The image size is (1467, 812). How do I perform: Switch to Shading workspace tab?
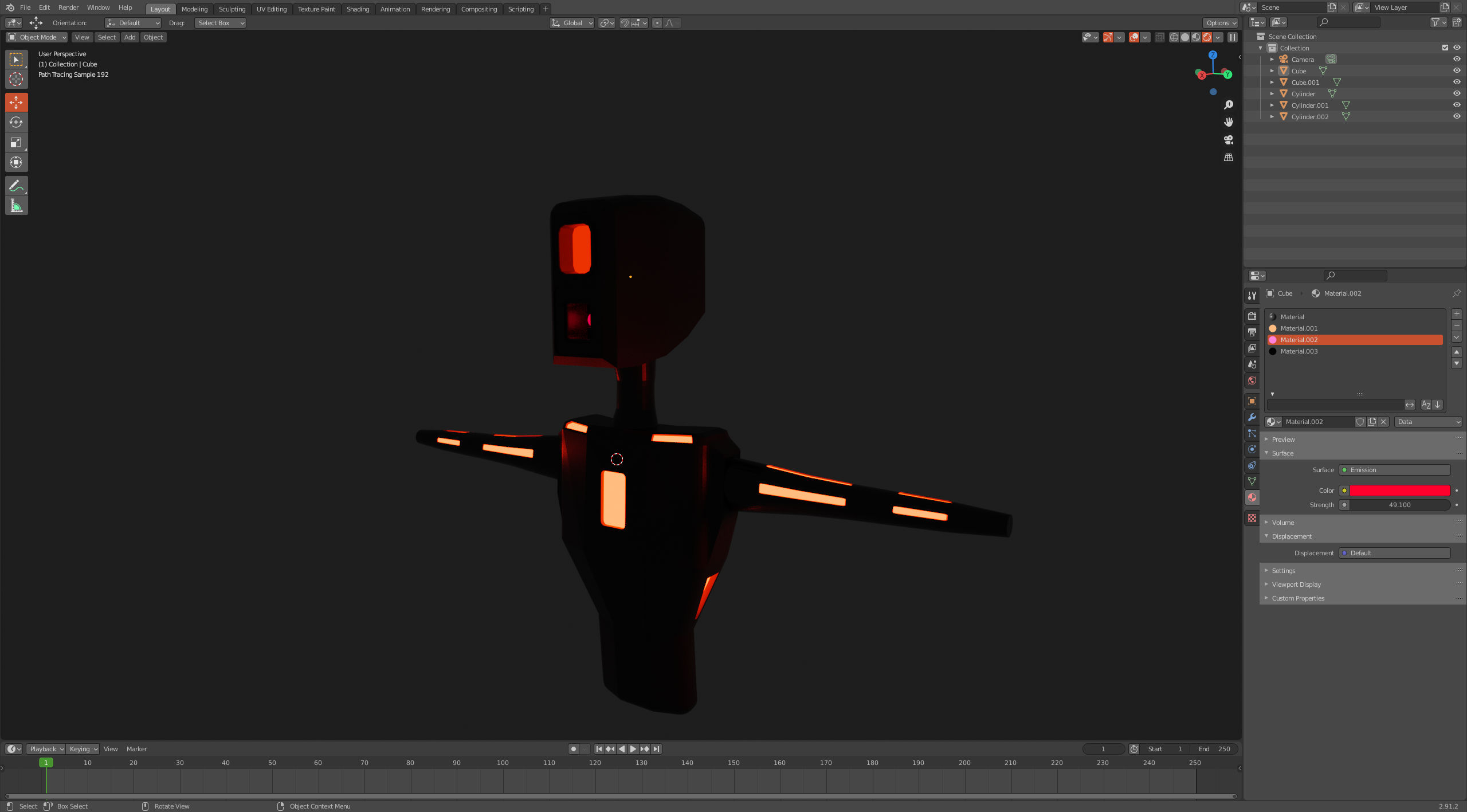[358, 9]
